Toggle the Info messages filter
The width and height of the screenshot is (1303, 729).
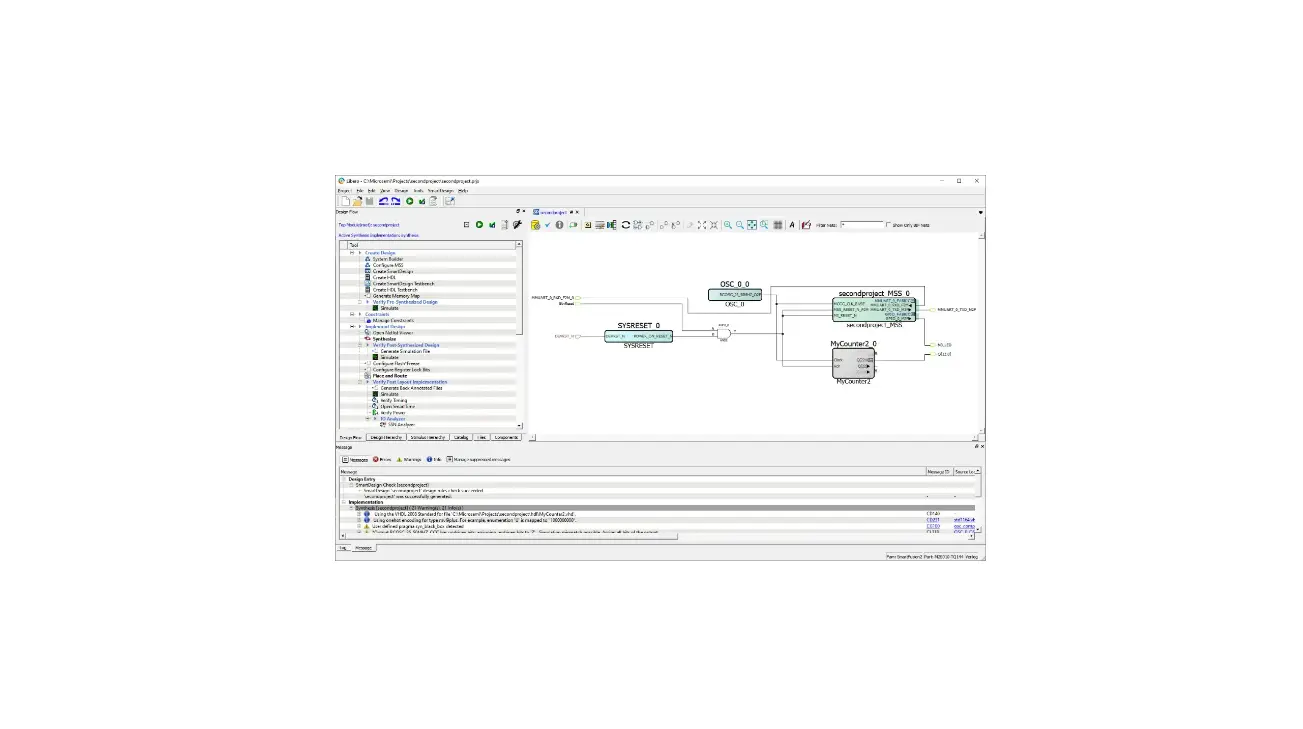(434, 459)
